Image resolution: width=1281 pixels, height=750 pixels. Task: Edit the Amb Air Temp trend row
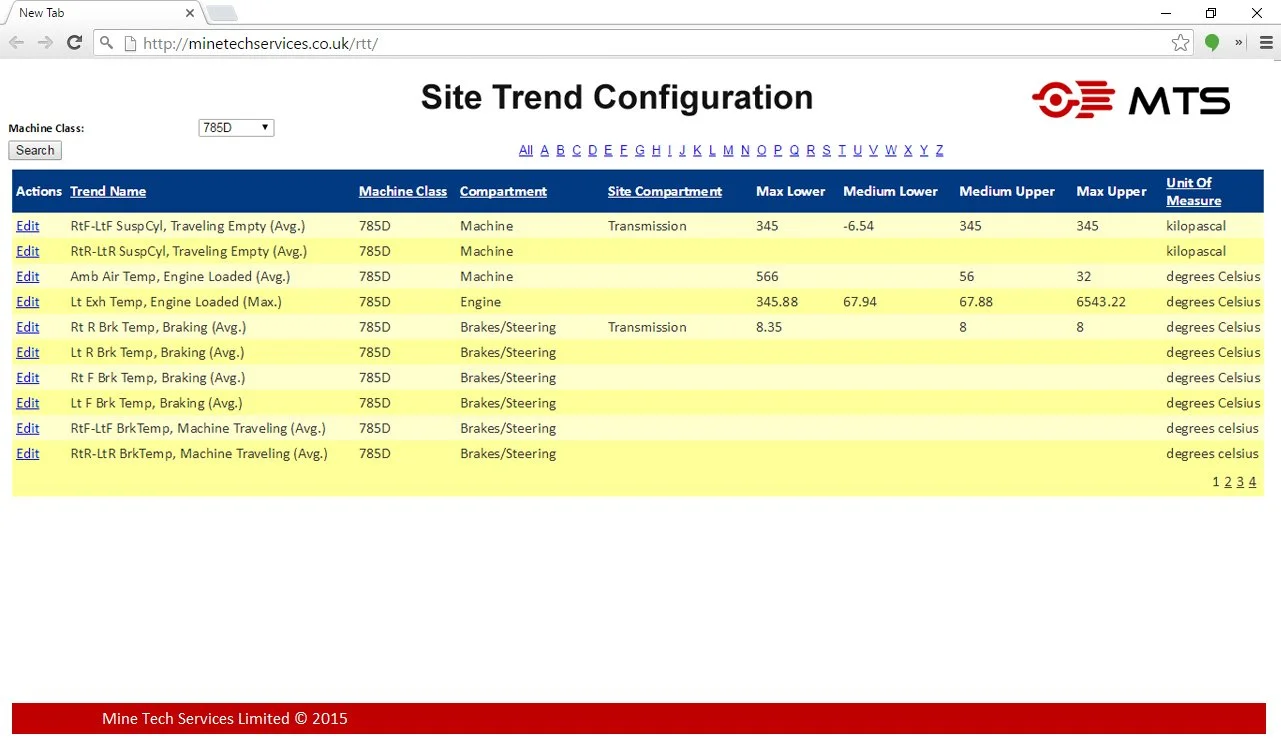(27, 276)
